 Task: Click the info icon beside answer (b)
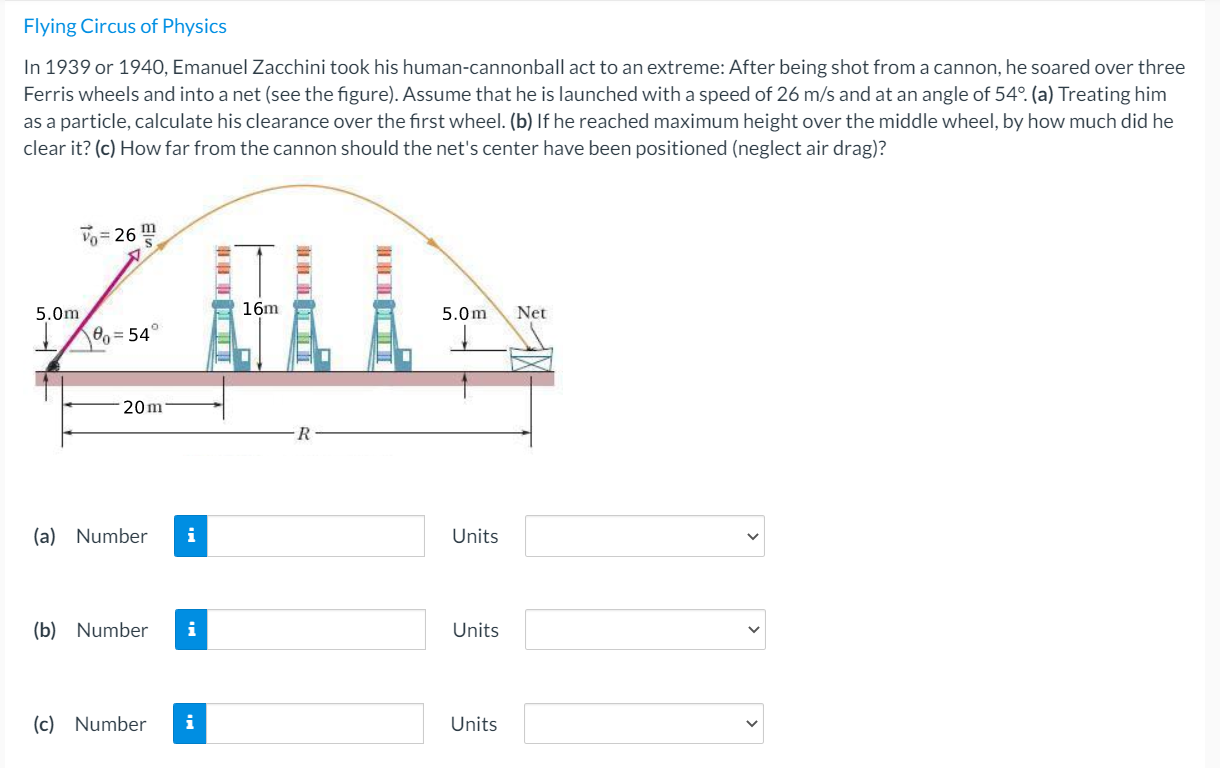(x=190, y=630)
